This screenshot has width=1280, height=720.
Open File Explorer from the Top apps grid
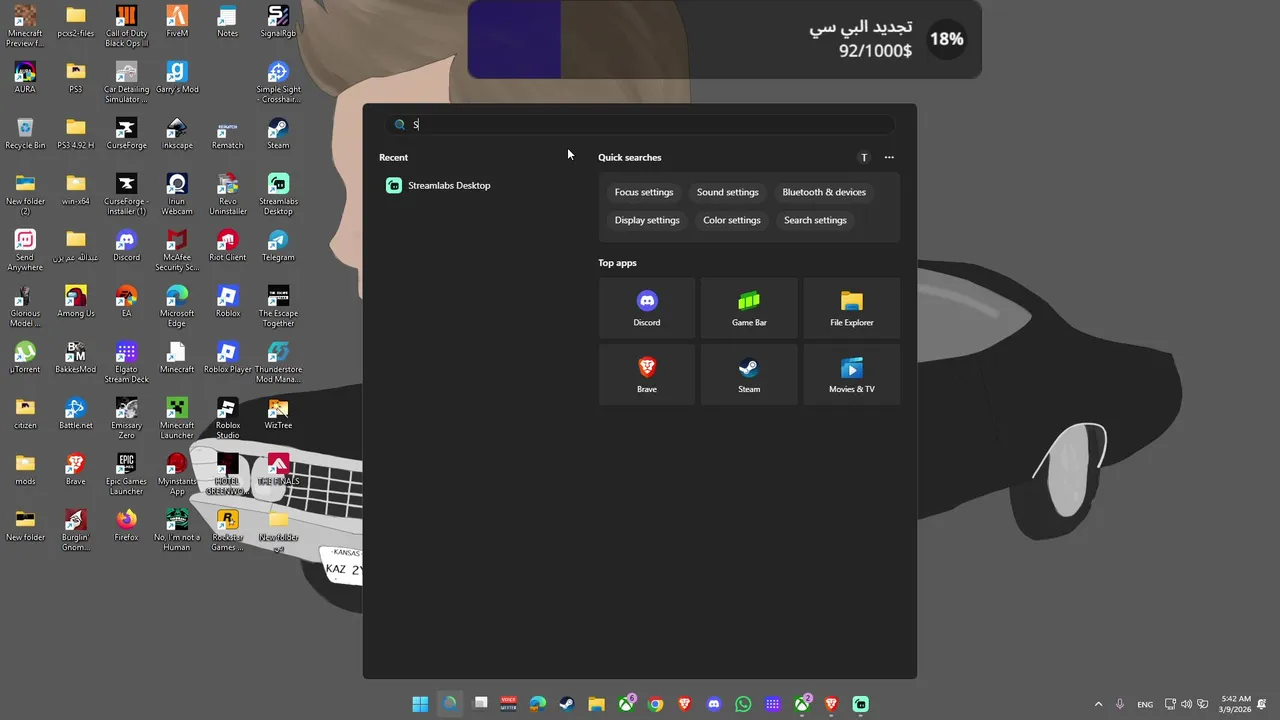tap(852, 308)
